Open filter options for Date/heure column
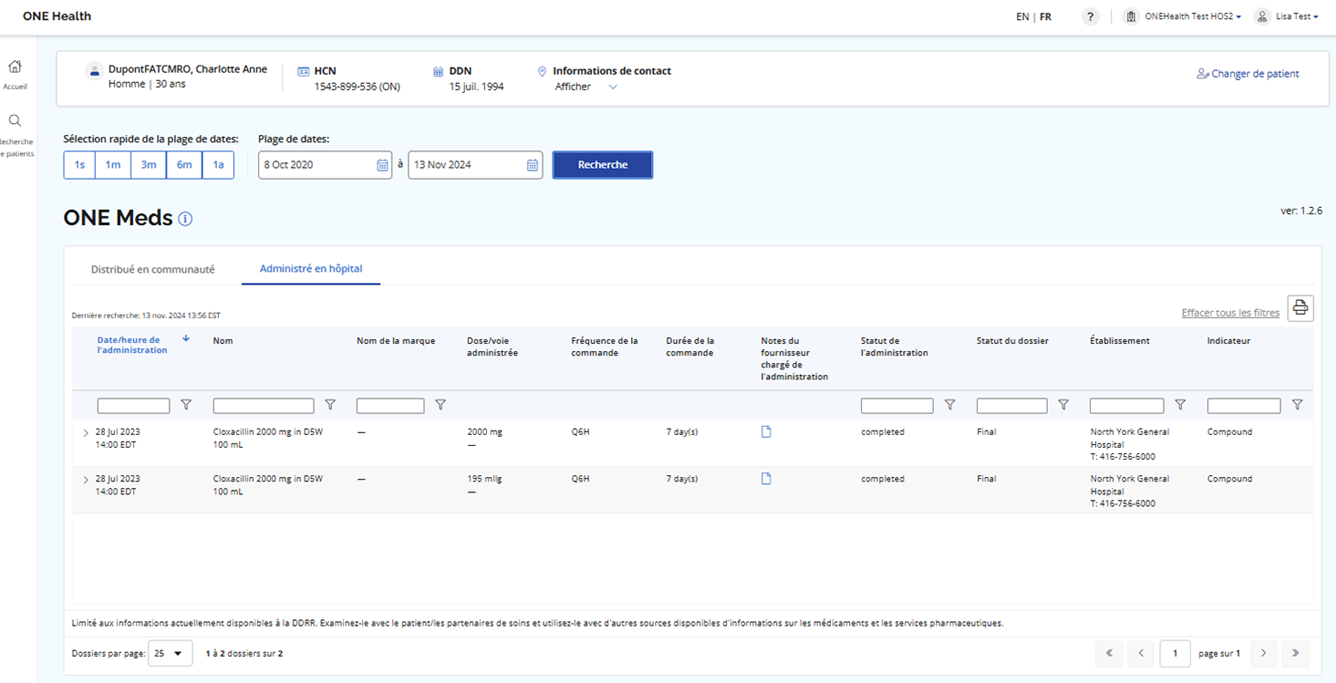Screen dimensions: 1336x683 tap(186, 405)
